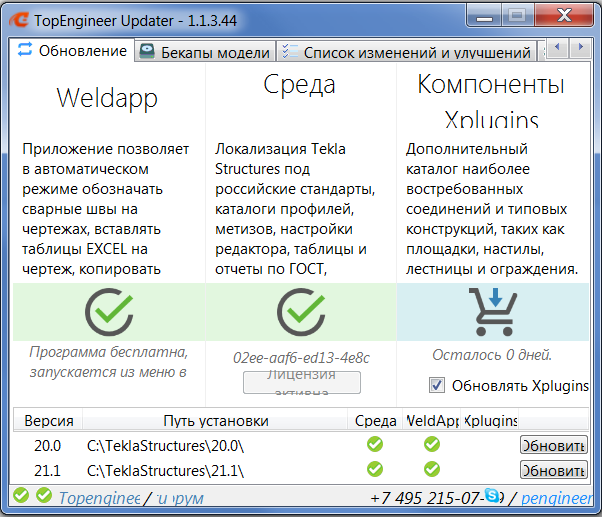The width and height of the screenshot is (602, 517).
Task: Click Обновить button for version 20.0
Action: click(x=554, y=445)
